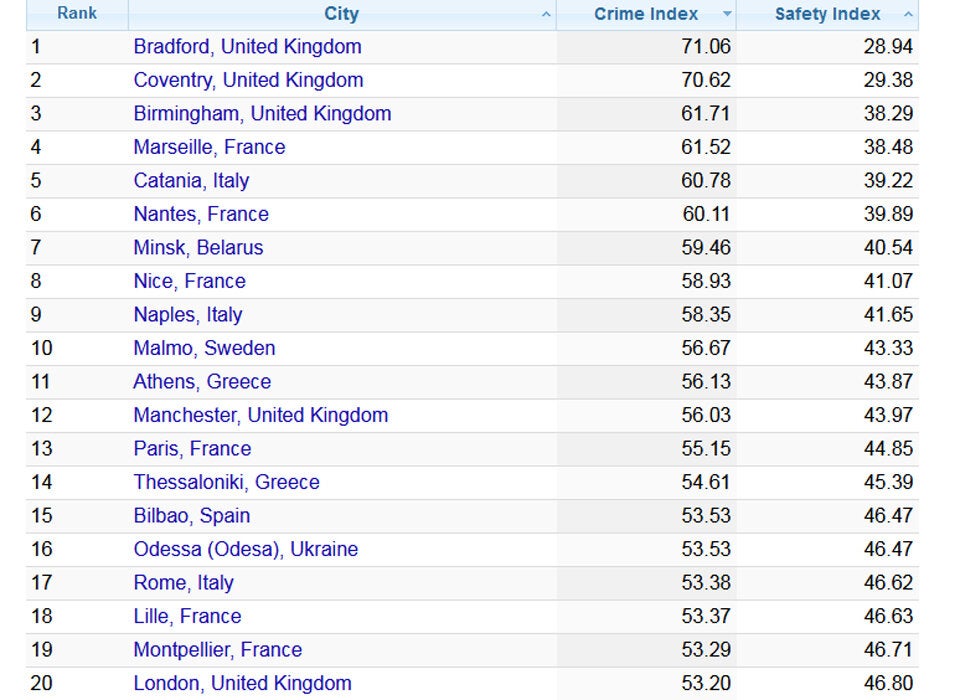Image resolution: width=960 pixels, height=700 pixels.
Task: Sort by Safety Index header text
Action: point(827,14)
